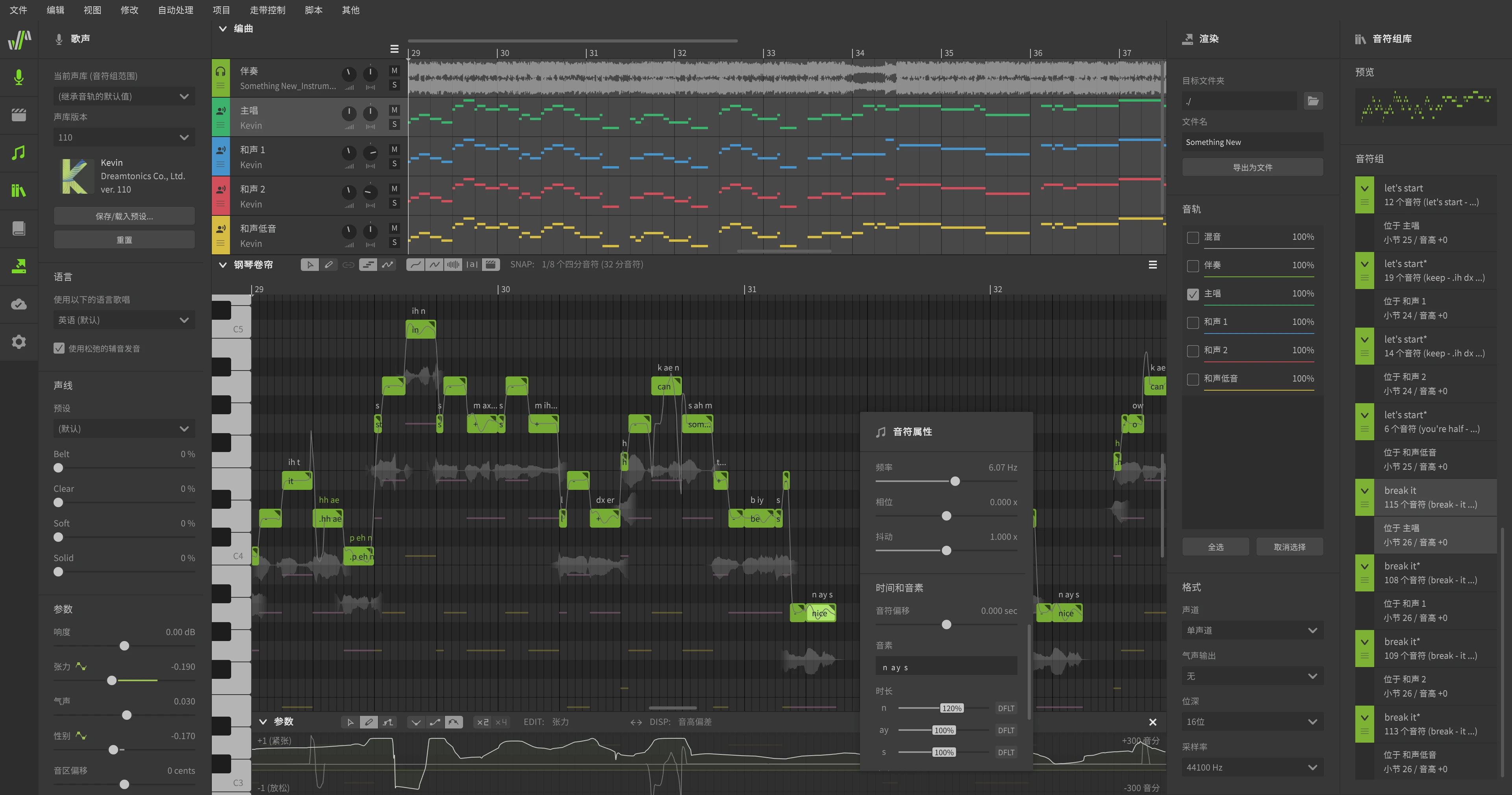Open the settings gear in sidebar
The width and height of the screenshot is (1512, 795).
19,342
